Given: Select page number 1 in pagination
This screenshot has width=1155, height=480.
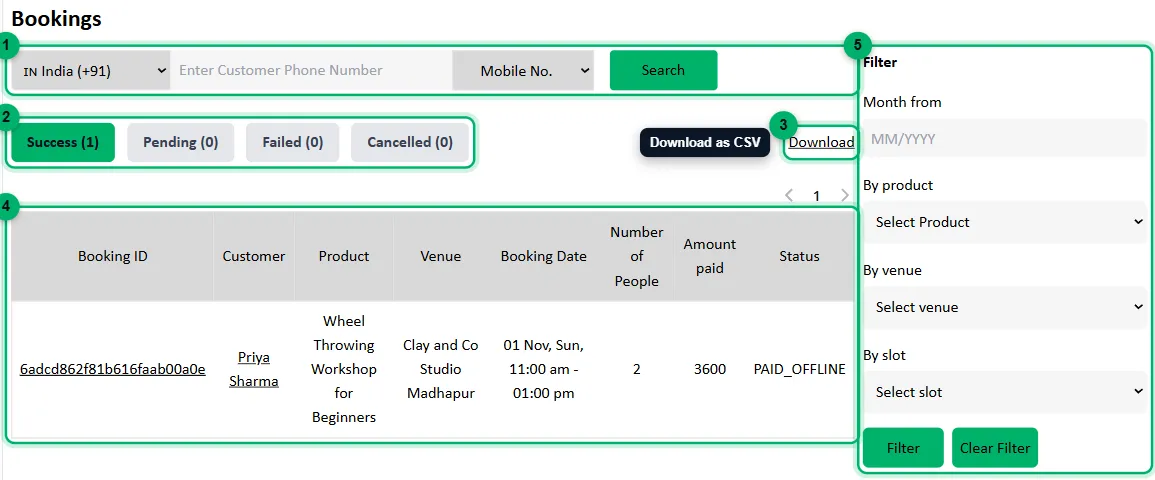Looking at the screenshot, I should click(x=816, y=196).
